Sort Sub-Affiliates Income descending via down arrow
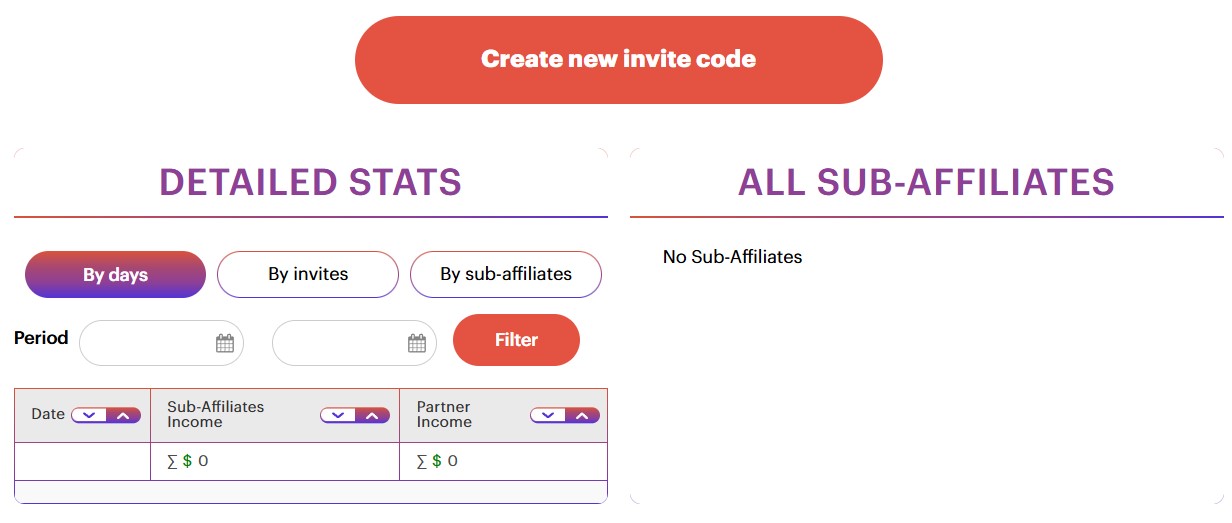 pos(338,415)
